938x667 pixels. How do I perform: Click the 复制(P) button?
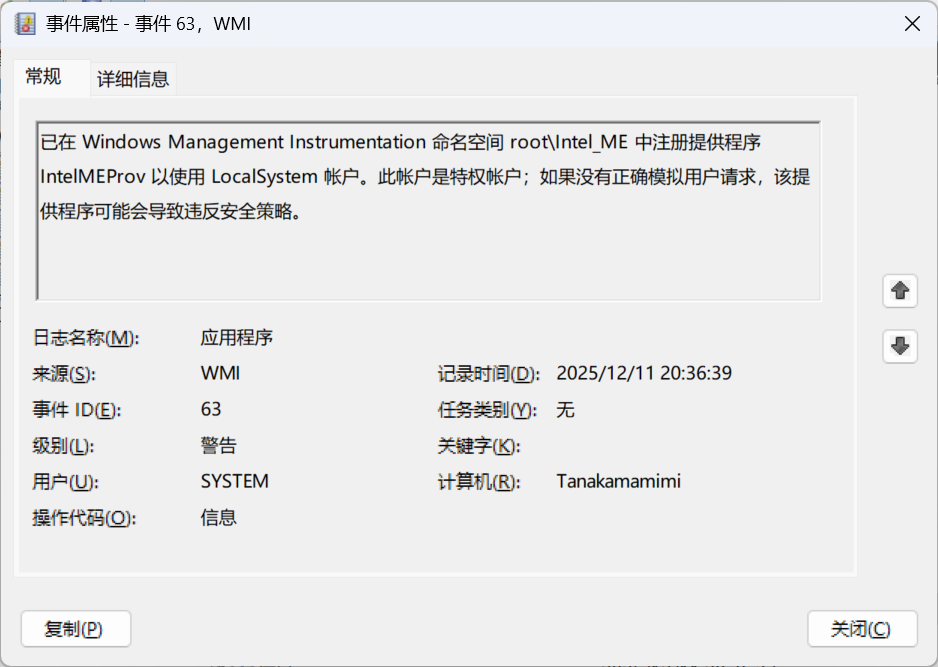coord(76,629)
